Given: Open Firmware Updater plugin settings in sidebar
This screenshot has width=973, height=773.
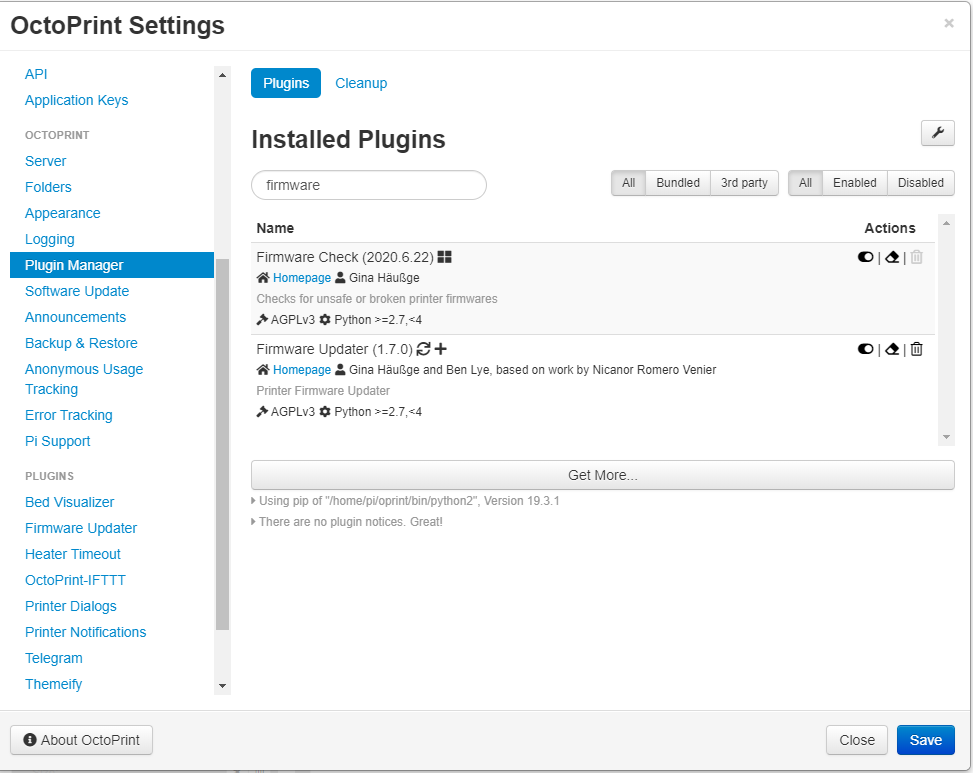Looking at the screenshot, I should (81, 528).
